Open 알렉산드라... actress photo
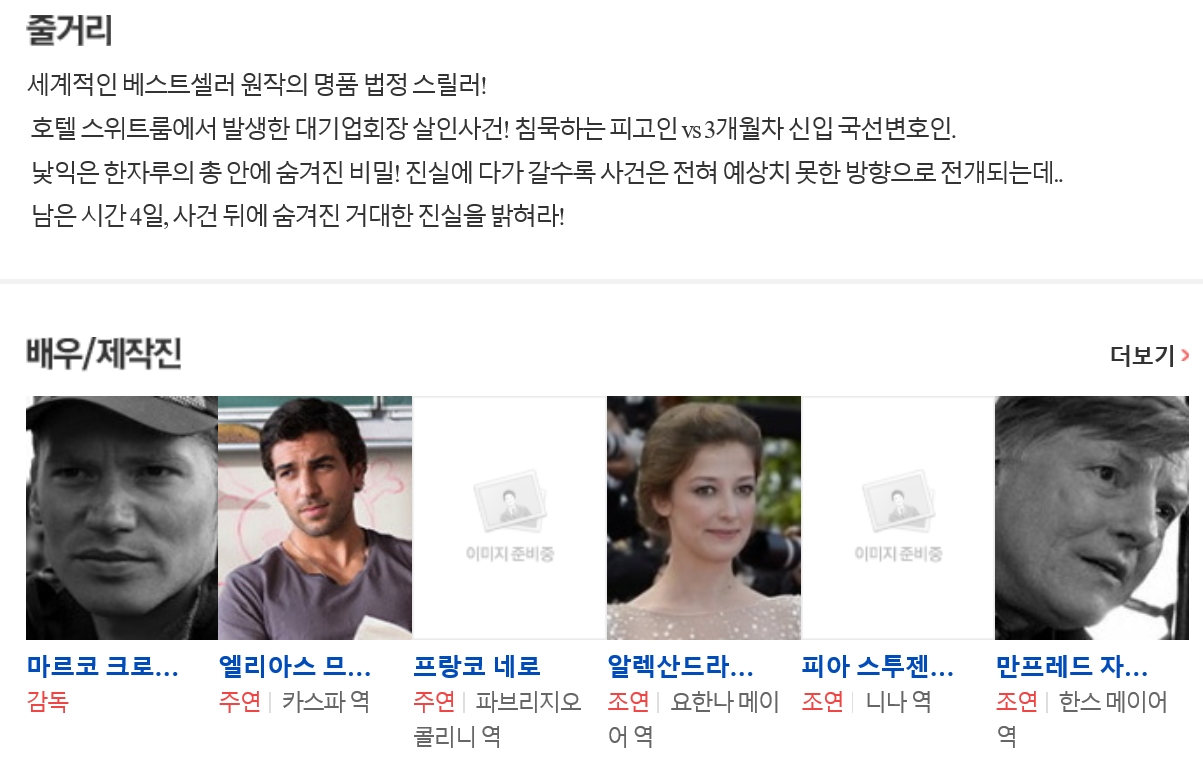1203x769 pixels. [704, 518]
